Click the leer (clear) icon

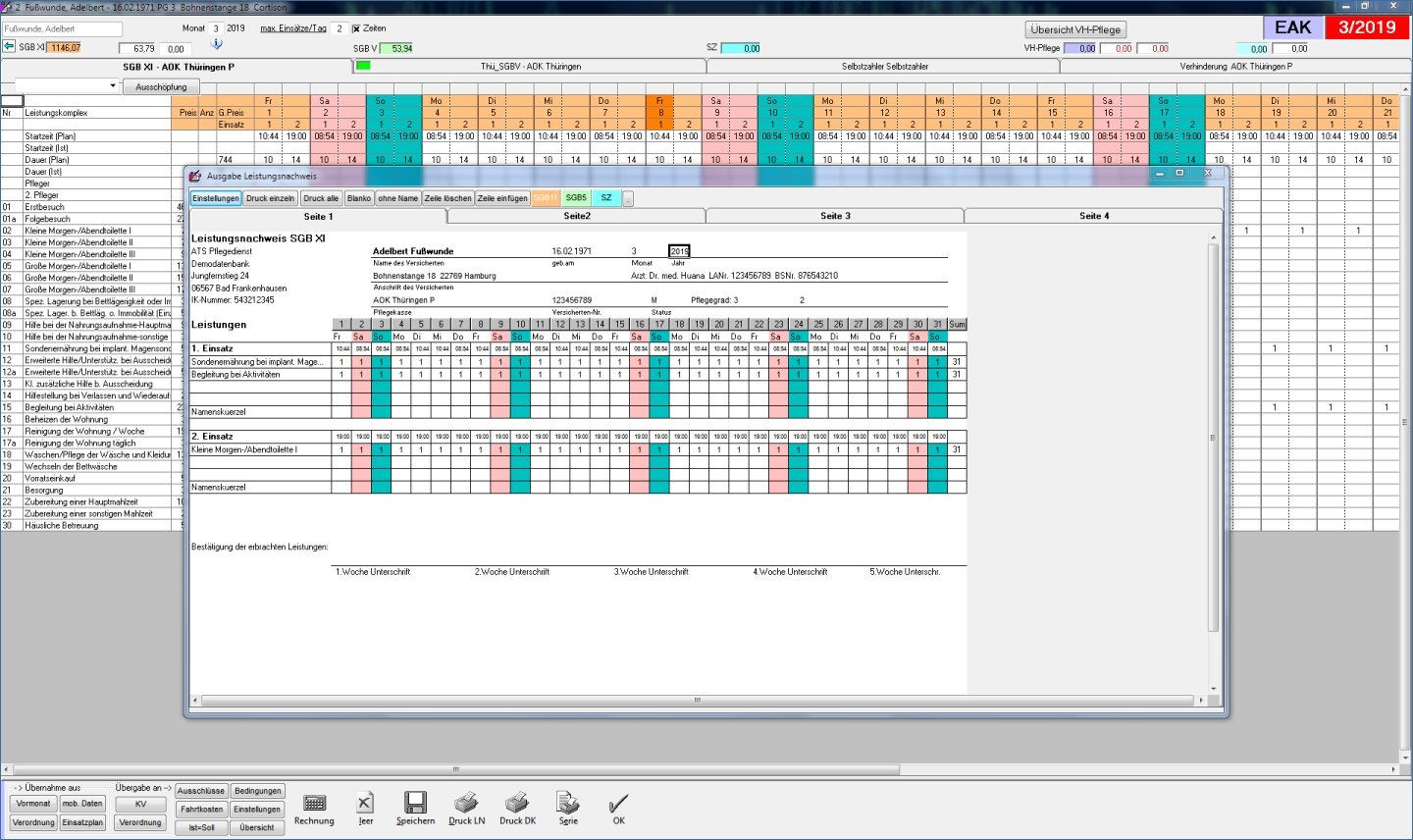click(x=365, y=803)
